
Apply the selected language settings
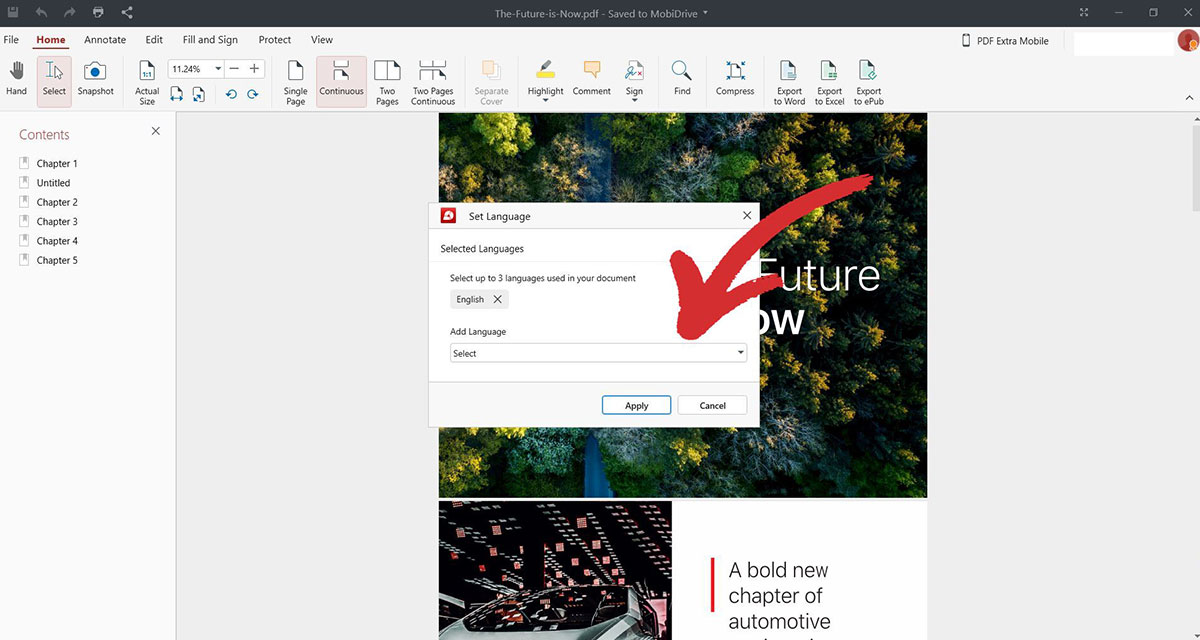[x=636, y=405]
